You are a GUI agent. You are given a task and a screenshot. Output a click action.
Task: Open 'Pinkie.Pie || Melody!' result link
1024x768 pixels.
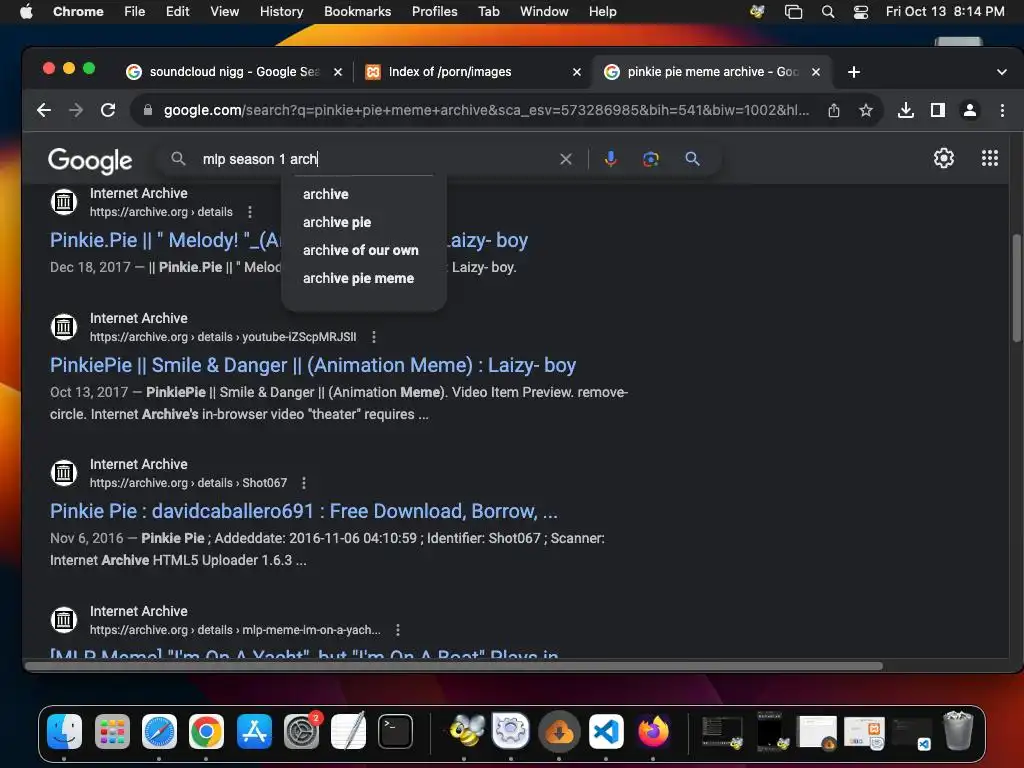(166, 240)
